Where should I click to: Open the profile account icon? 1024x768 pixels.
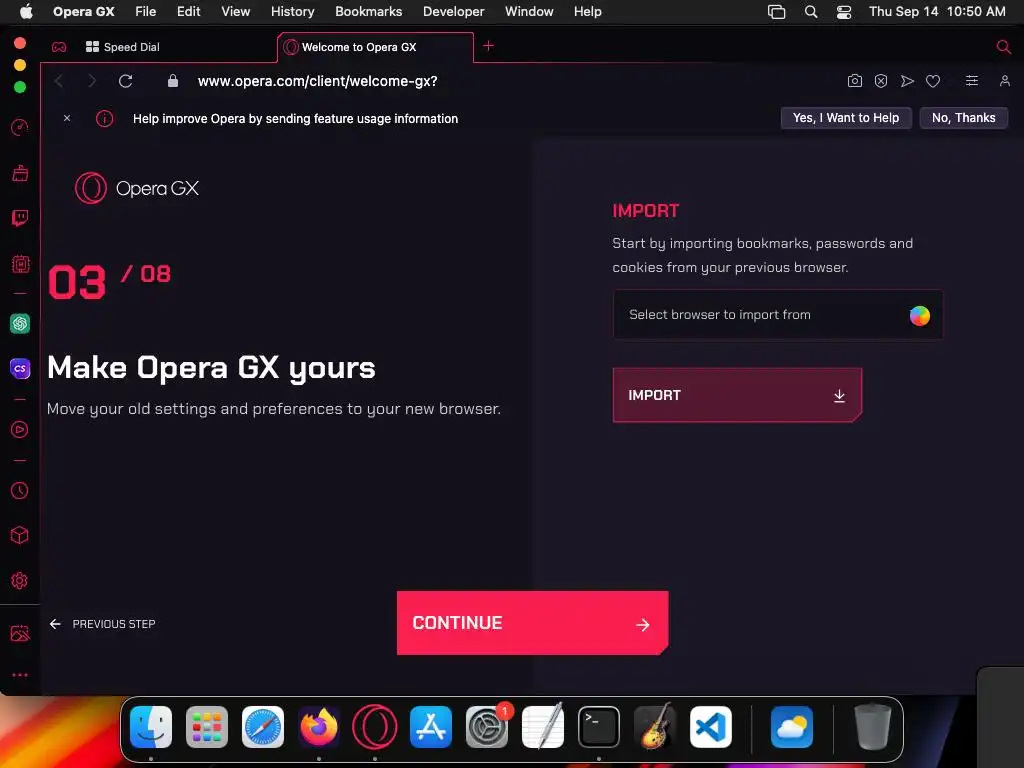[x=1004, y=80]
